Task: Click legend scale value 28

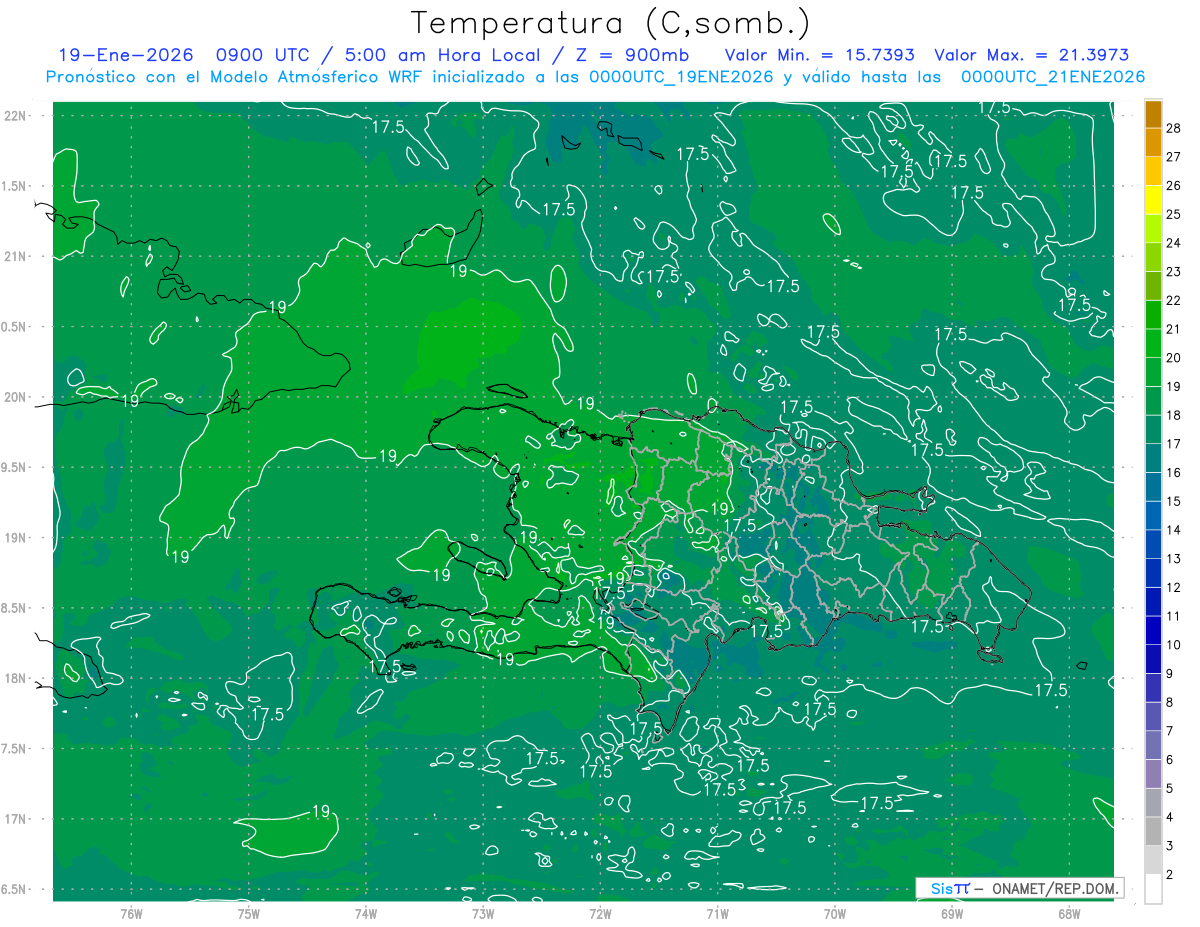Action: tap(1174, 127)
